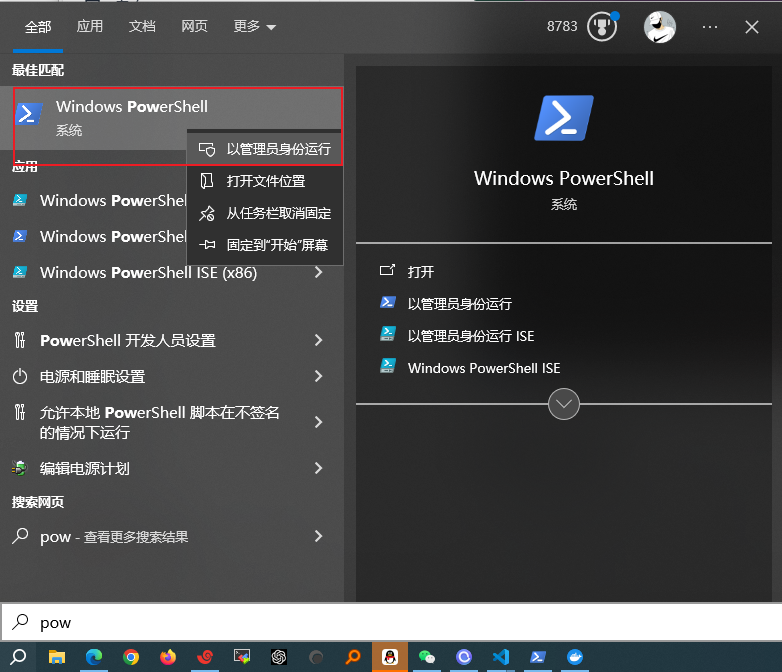Click the power icon beside 电源和睡眠设置
The width and height of the screenshot is (782, 672).
(x=20, y=376)
